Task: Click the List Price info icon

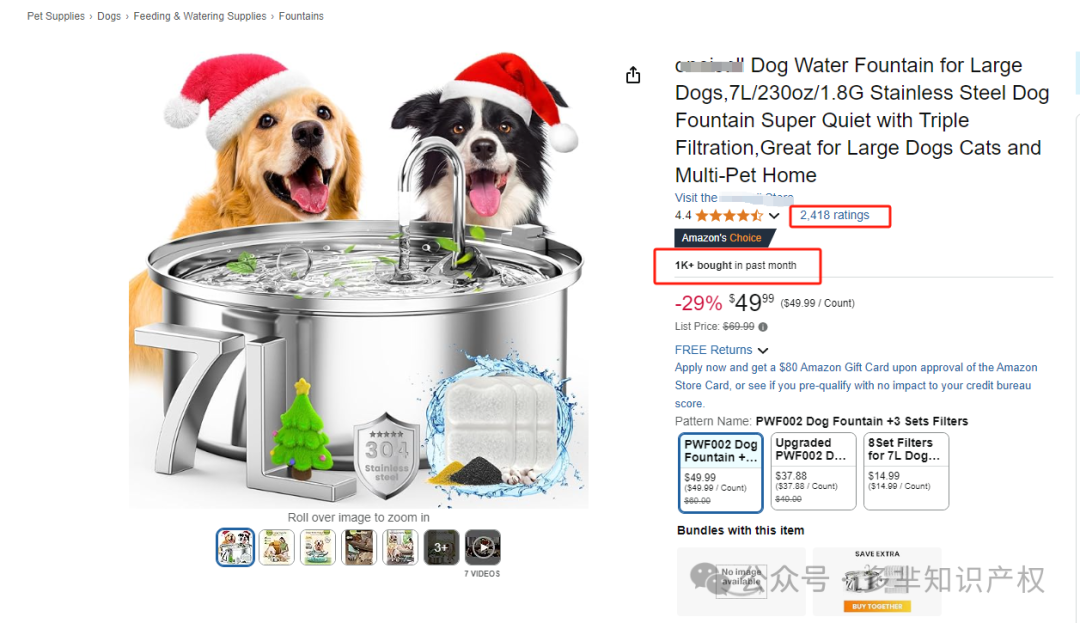Action: [x=763, y=327]
